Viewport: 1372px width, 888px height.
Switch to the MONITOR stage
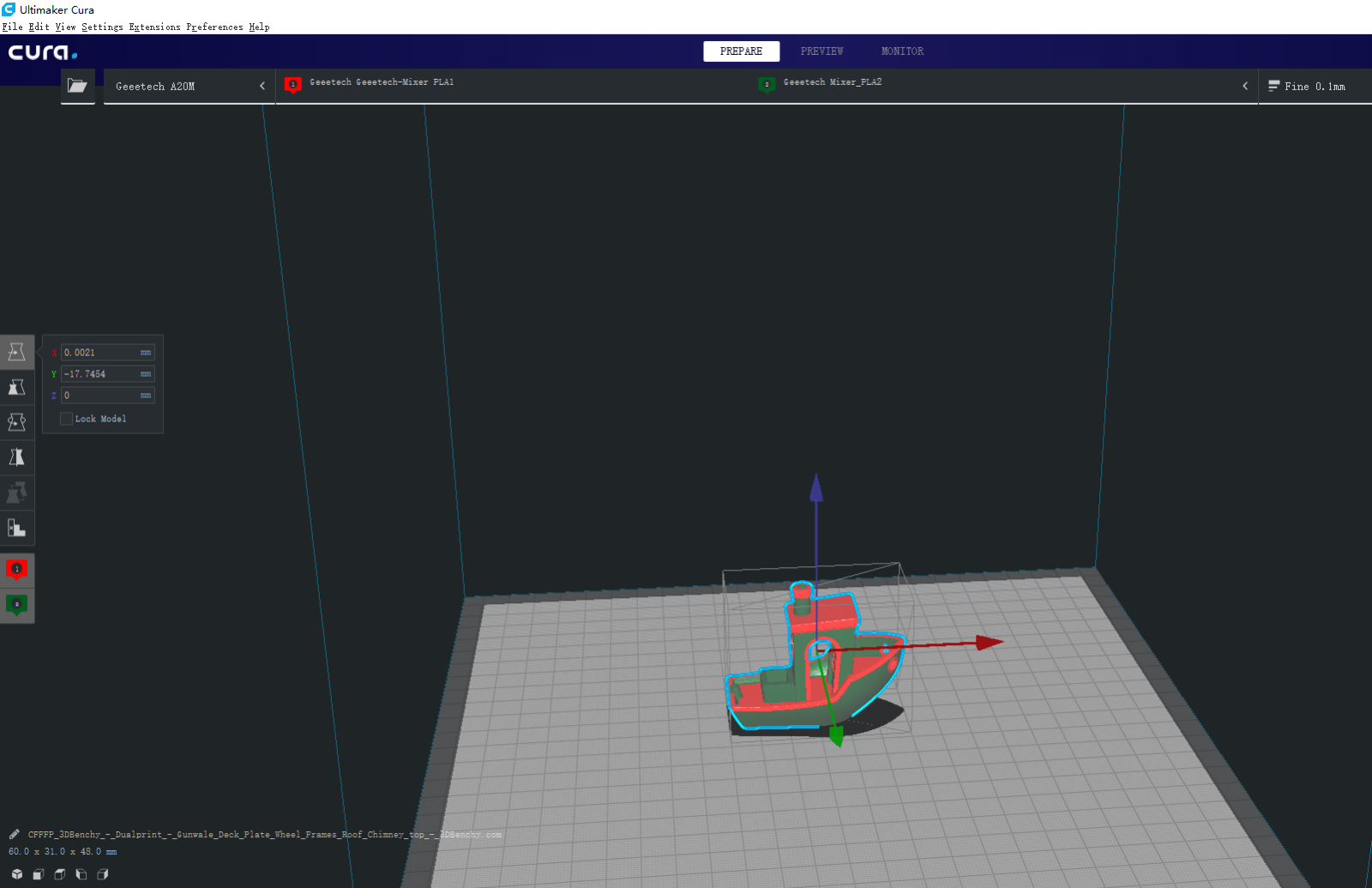tap(902, 51)
